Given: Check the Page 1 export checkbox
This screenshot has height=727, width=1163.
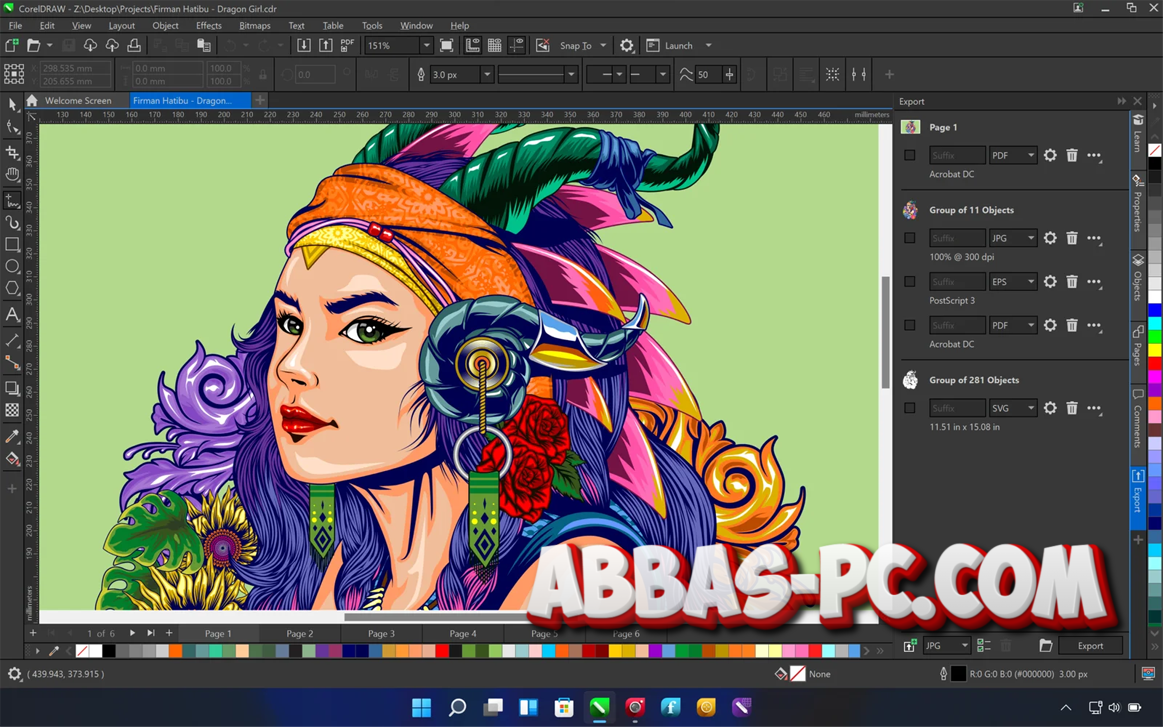Looking at the screenshot, I should (x=909, y=155).
